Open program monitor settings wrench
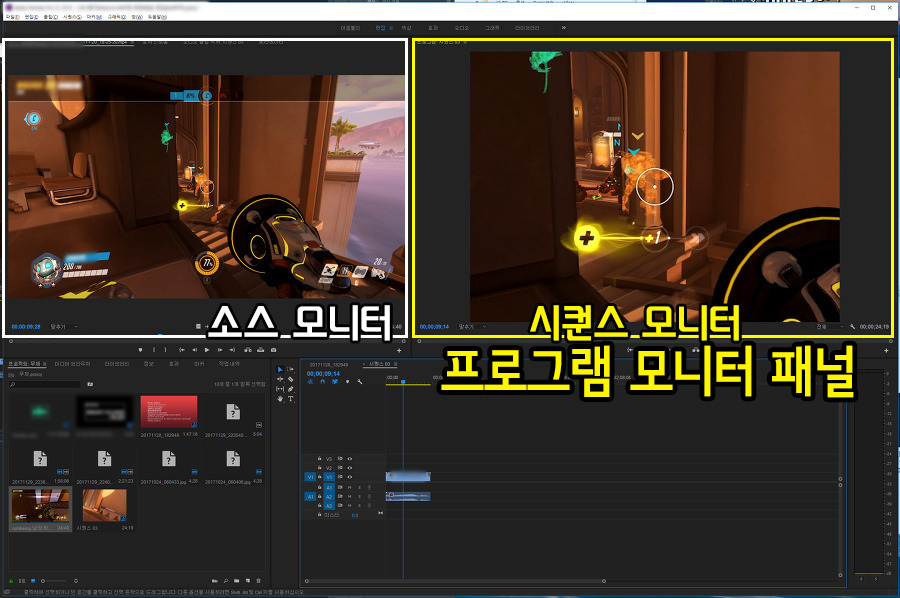This screenshot has width=900, height=598. pos(853,327)
